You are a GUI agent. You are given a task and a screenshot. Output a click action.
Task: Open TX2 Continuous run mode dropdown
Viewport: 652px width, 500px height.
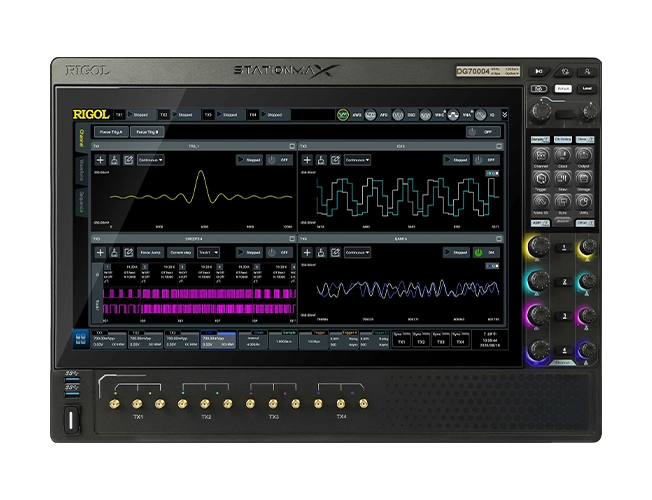357,160
